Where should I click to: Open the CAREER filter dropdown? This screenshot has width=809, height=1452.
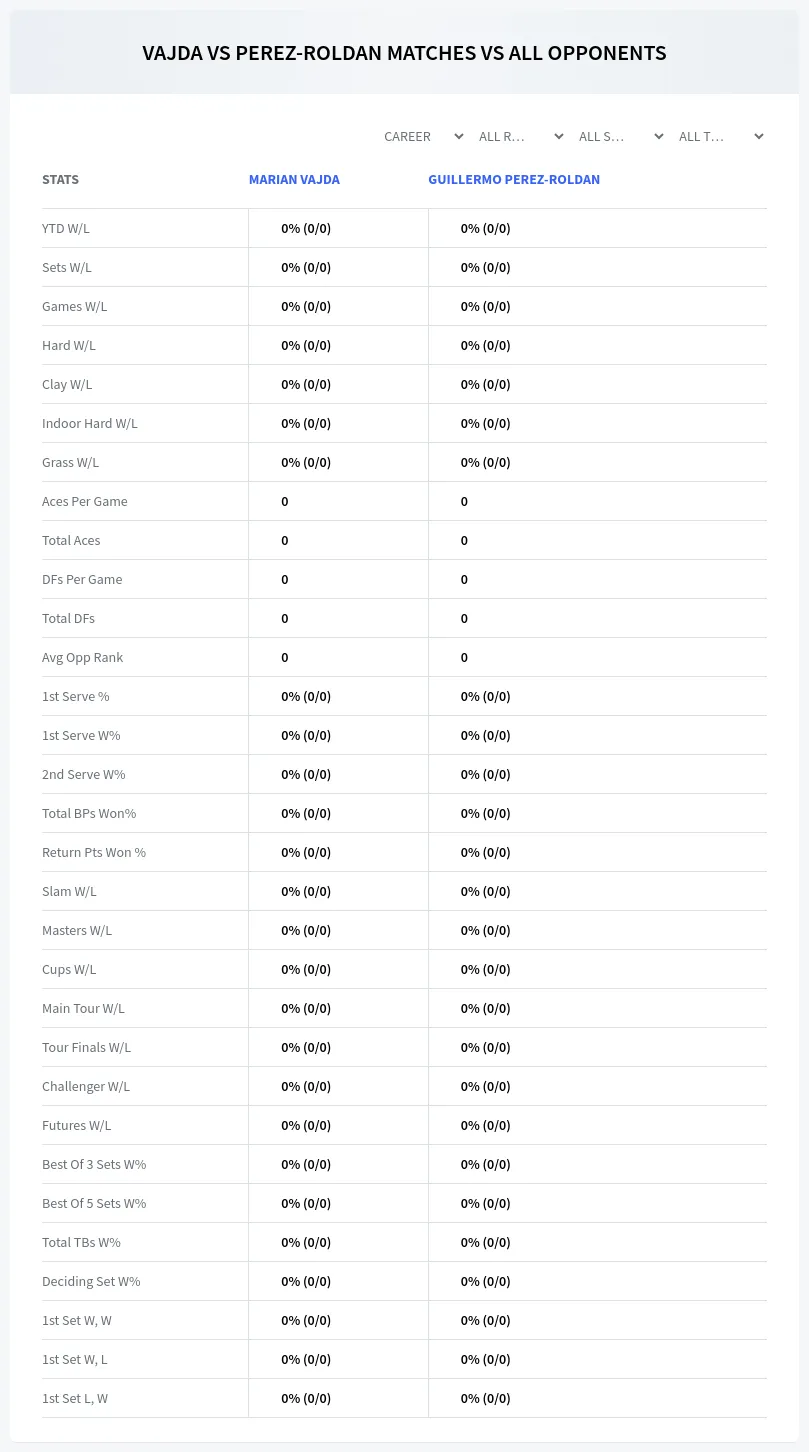coord(423,136)
